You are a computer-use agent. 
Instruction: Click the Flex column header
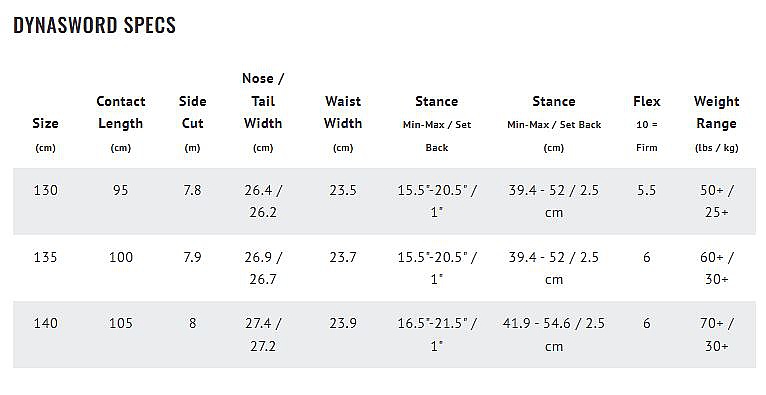[x=647, y=124]
